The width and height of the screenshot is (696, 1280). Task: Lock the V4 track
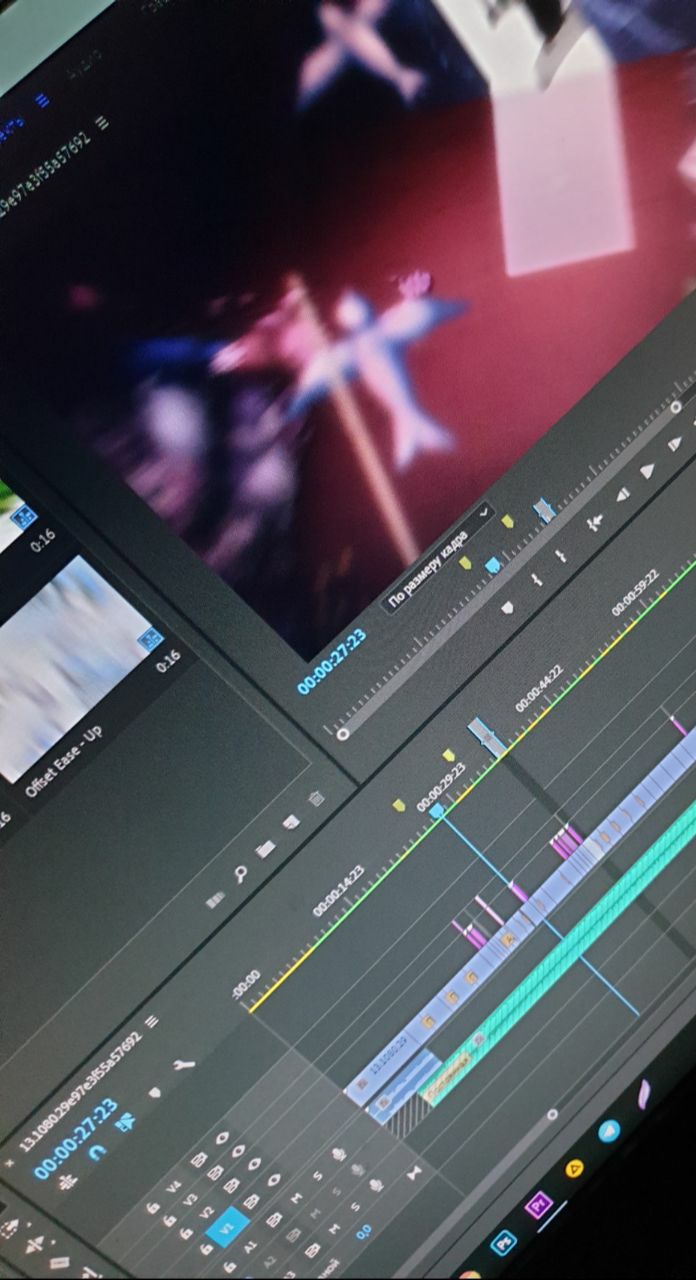(152, 1207)
